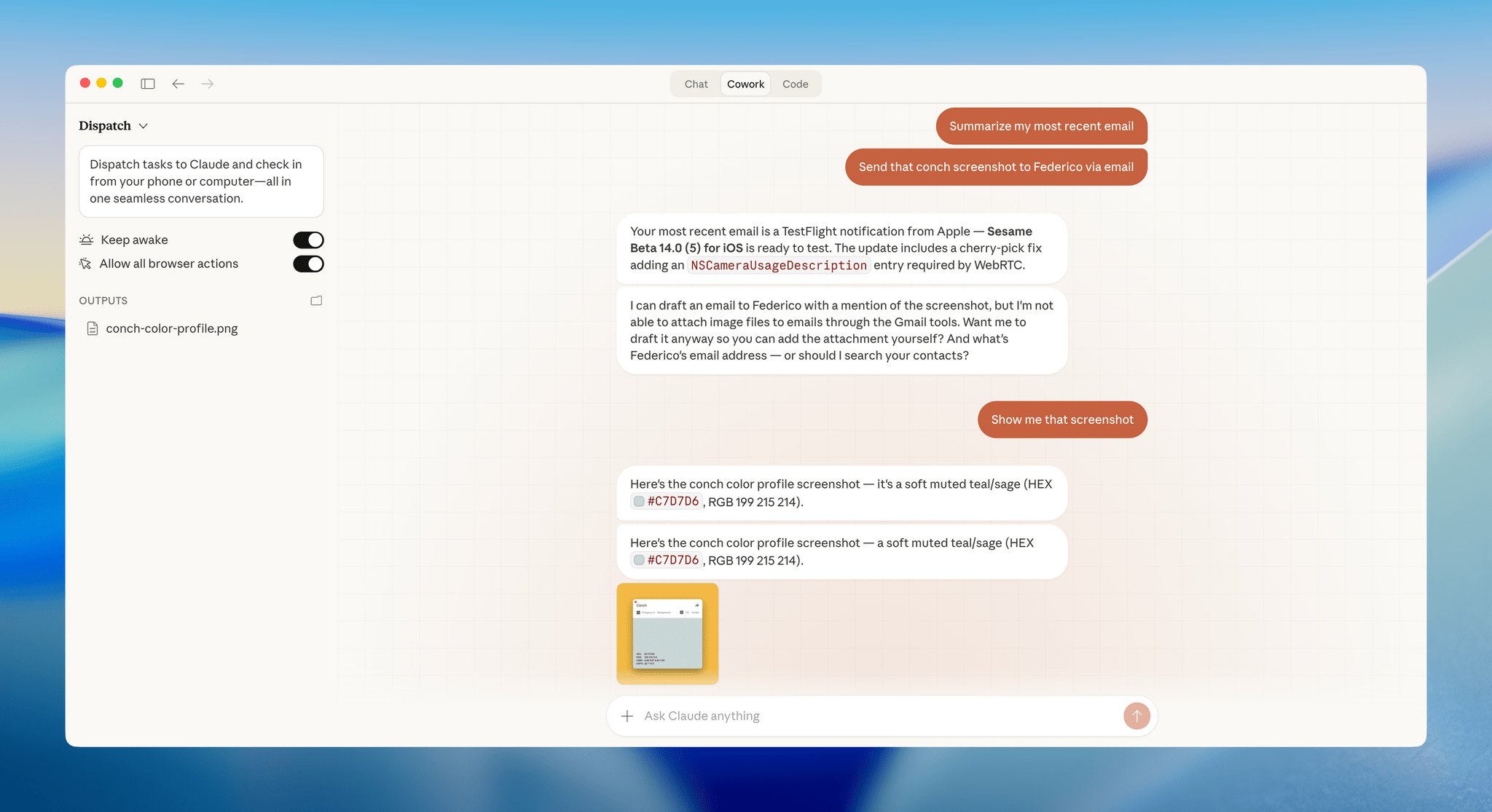Click the document icon beside conch-color-profile.png
This screenshot has width=1492, height=812.
93,328
